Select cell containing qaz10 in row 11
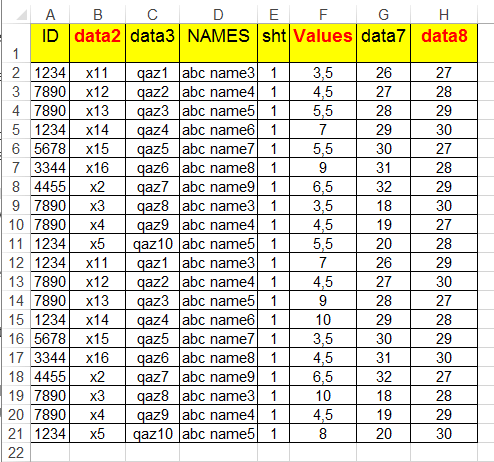This screenshot has width=494, height=462. pos(152,244)
